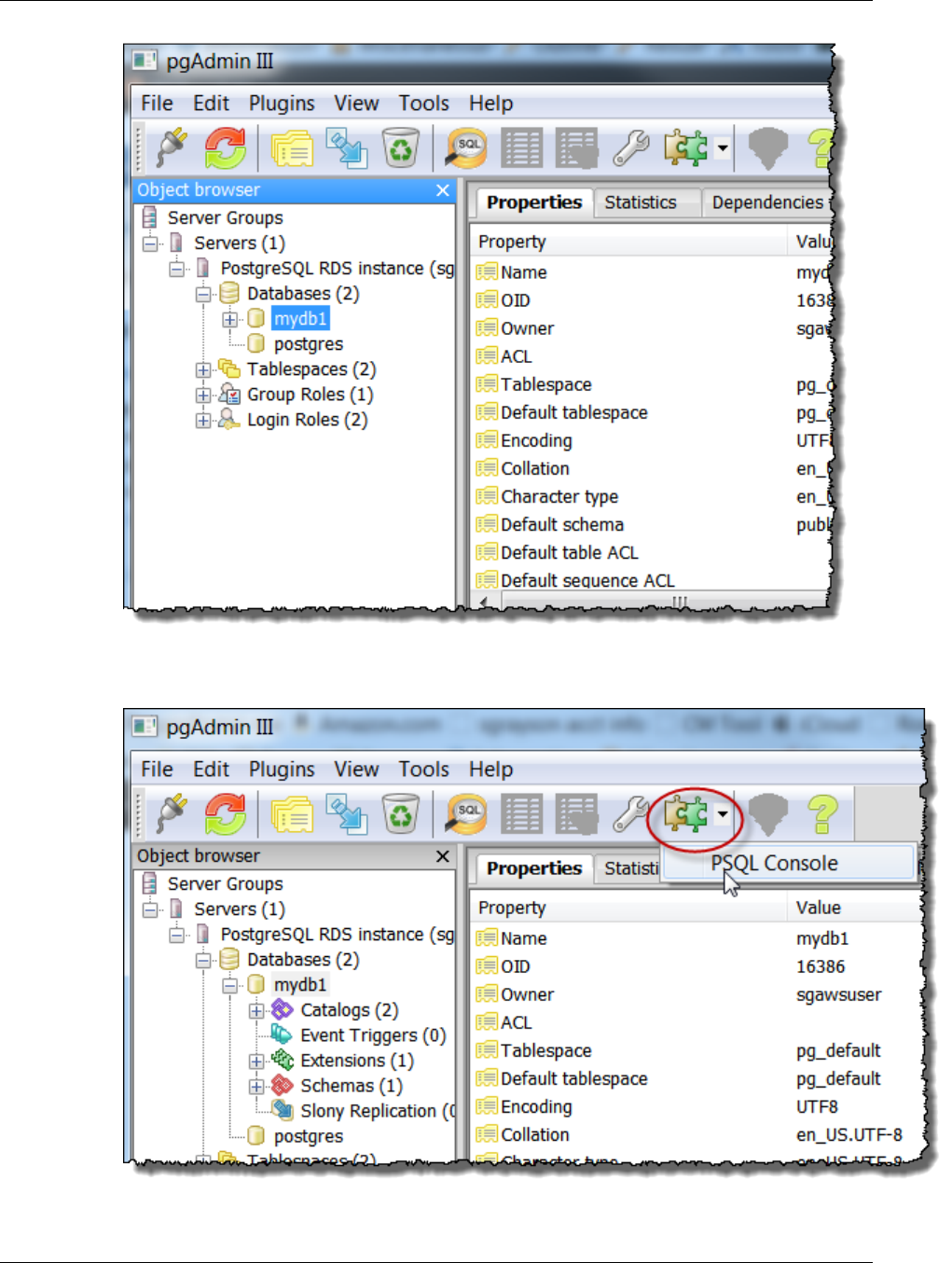Click view data grid icon in bottom pgAdmin window

coord(521,814)
